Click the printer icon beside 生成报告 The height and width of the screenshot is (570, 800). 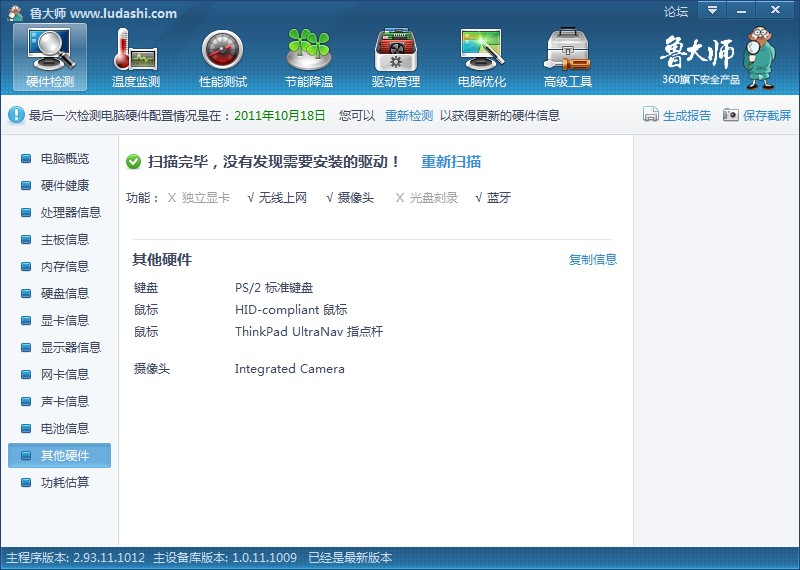click(x=651, y=114)
